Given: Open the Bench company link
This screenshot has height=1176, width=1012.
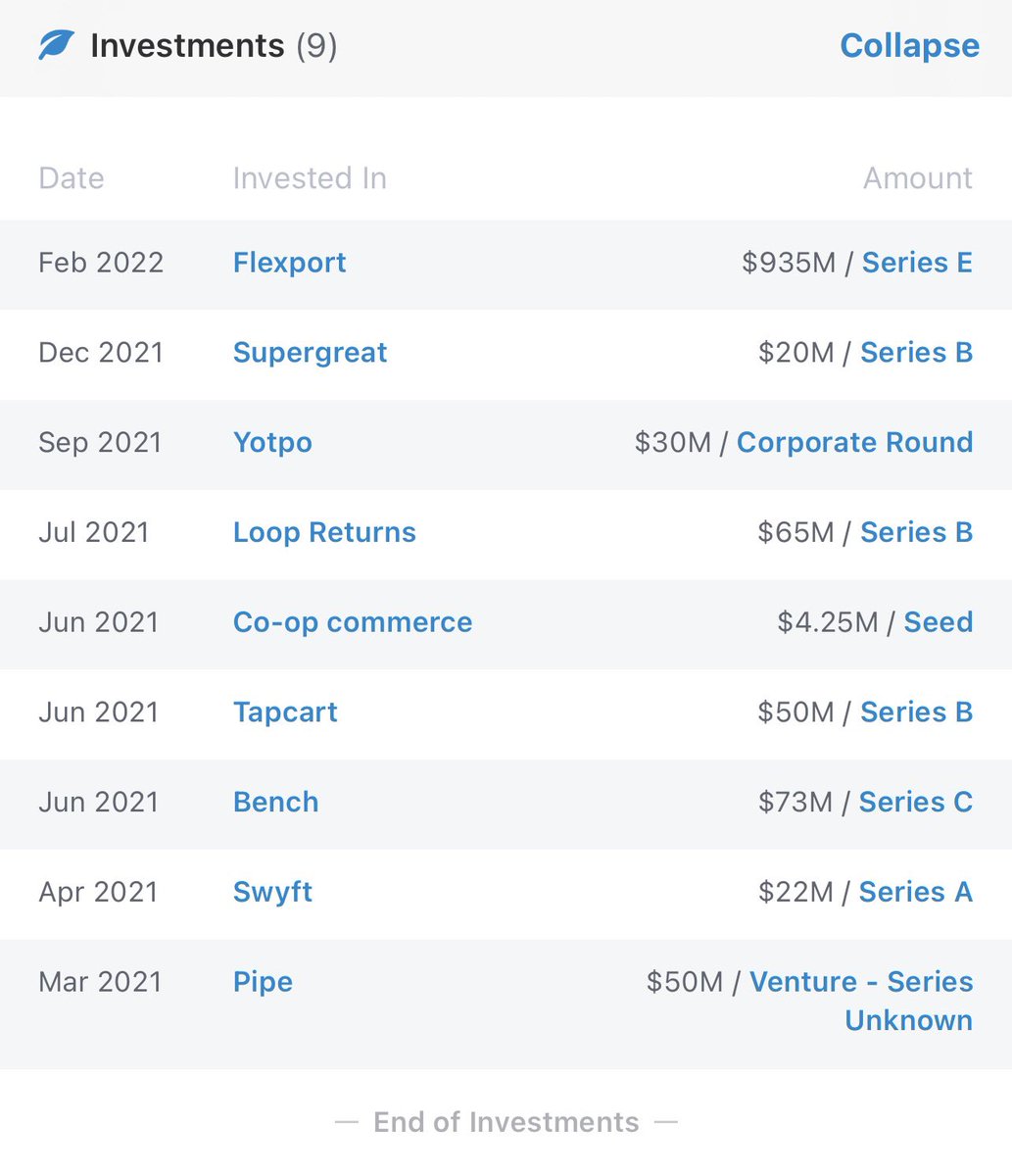Looking at the screenshot, I should 275,802.
